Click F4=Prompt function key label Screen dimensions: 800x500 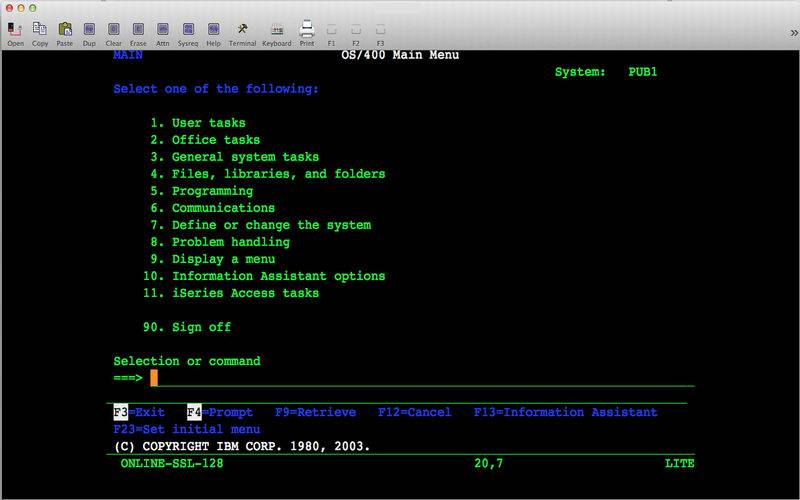[x=219, y=412]
